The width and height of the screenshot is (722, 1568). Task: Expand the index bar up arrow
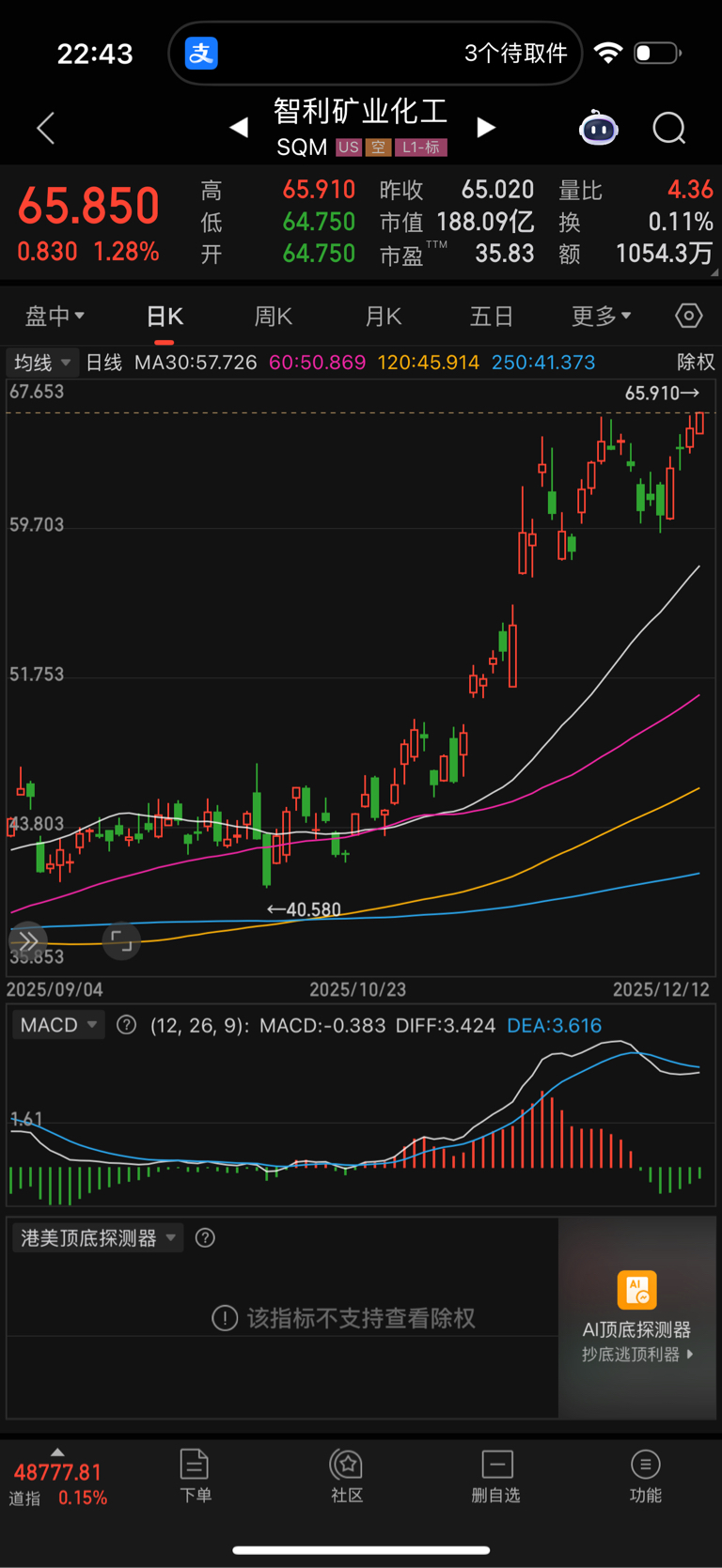[x=57, y=1452]
